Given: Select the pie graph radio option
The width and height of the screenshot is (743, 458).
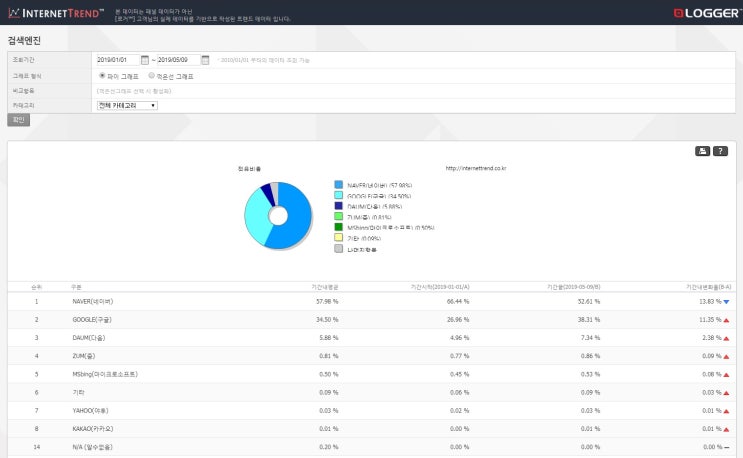Looking at the screenshot, I should click(x=102, y=75).
